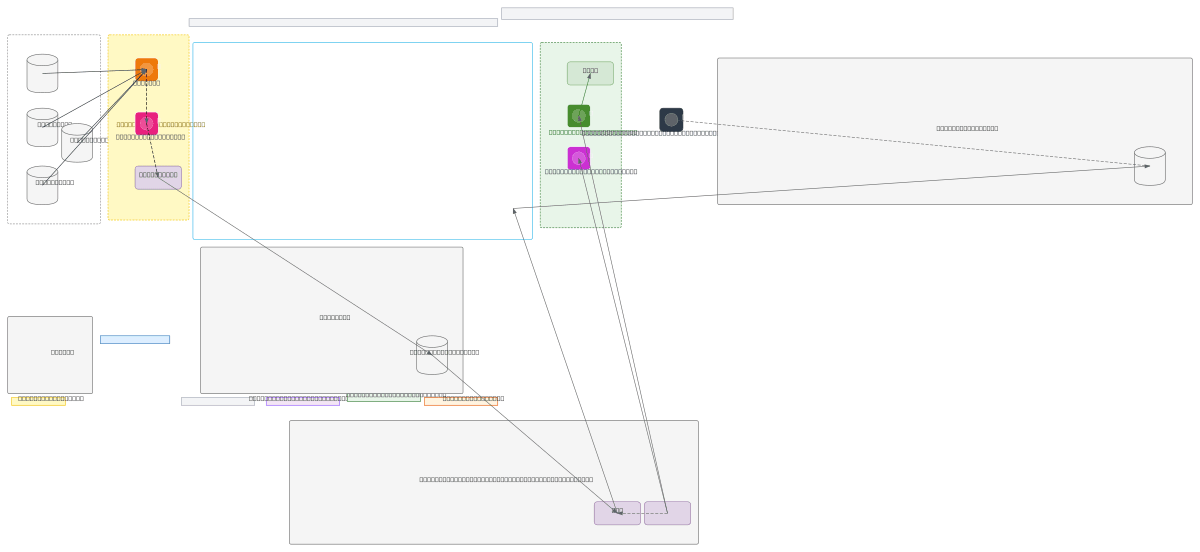This screenshot has height=552, width=1200.
Task: Click the purple rounded node in yellow group
Action: (x=158, y=177)
